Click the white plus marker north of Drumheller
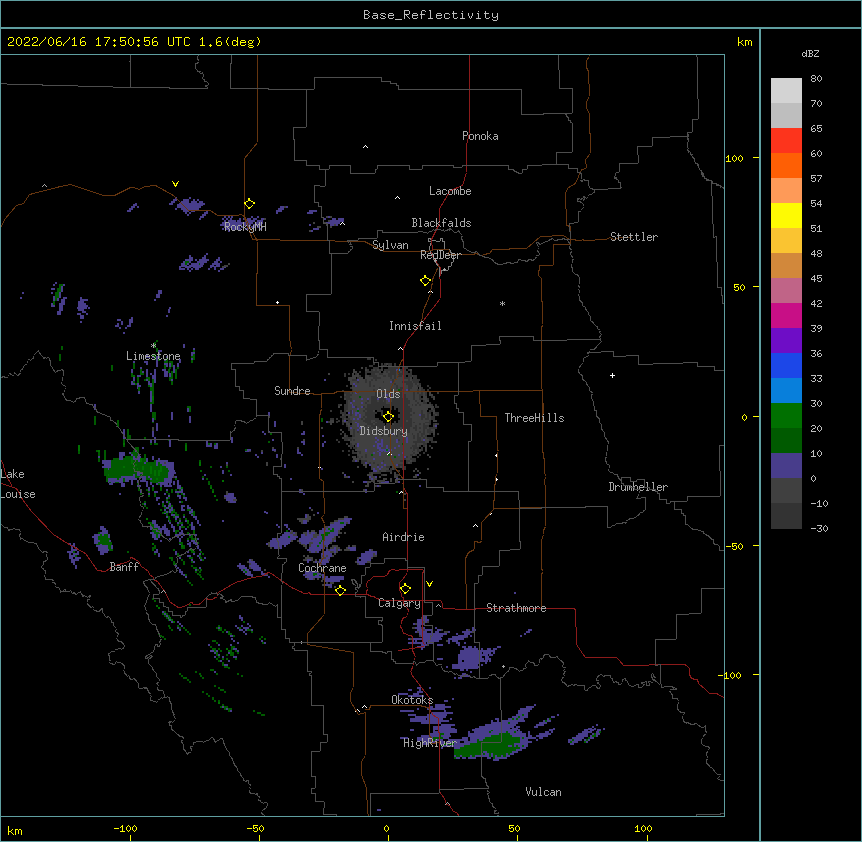The height and width of the screenshot is (842, 862). click(x=612, y=375)
